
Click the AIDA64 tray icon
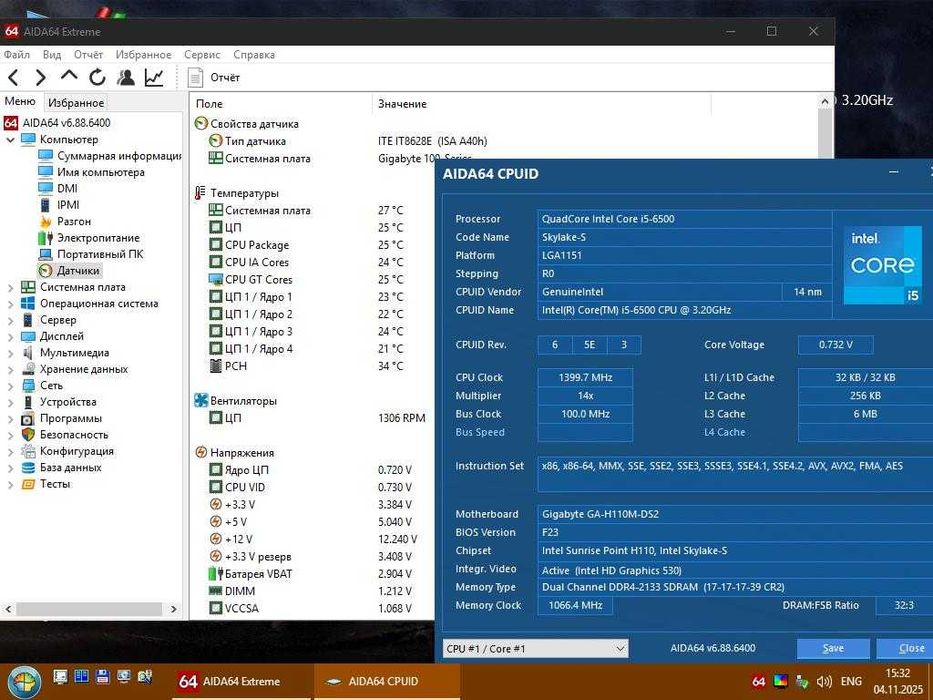pyautogui.click(x=758, y=682)
